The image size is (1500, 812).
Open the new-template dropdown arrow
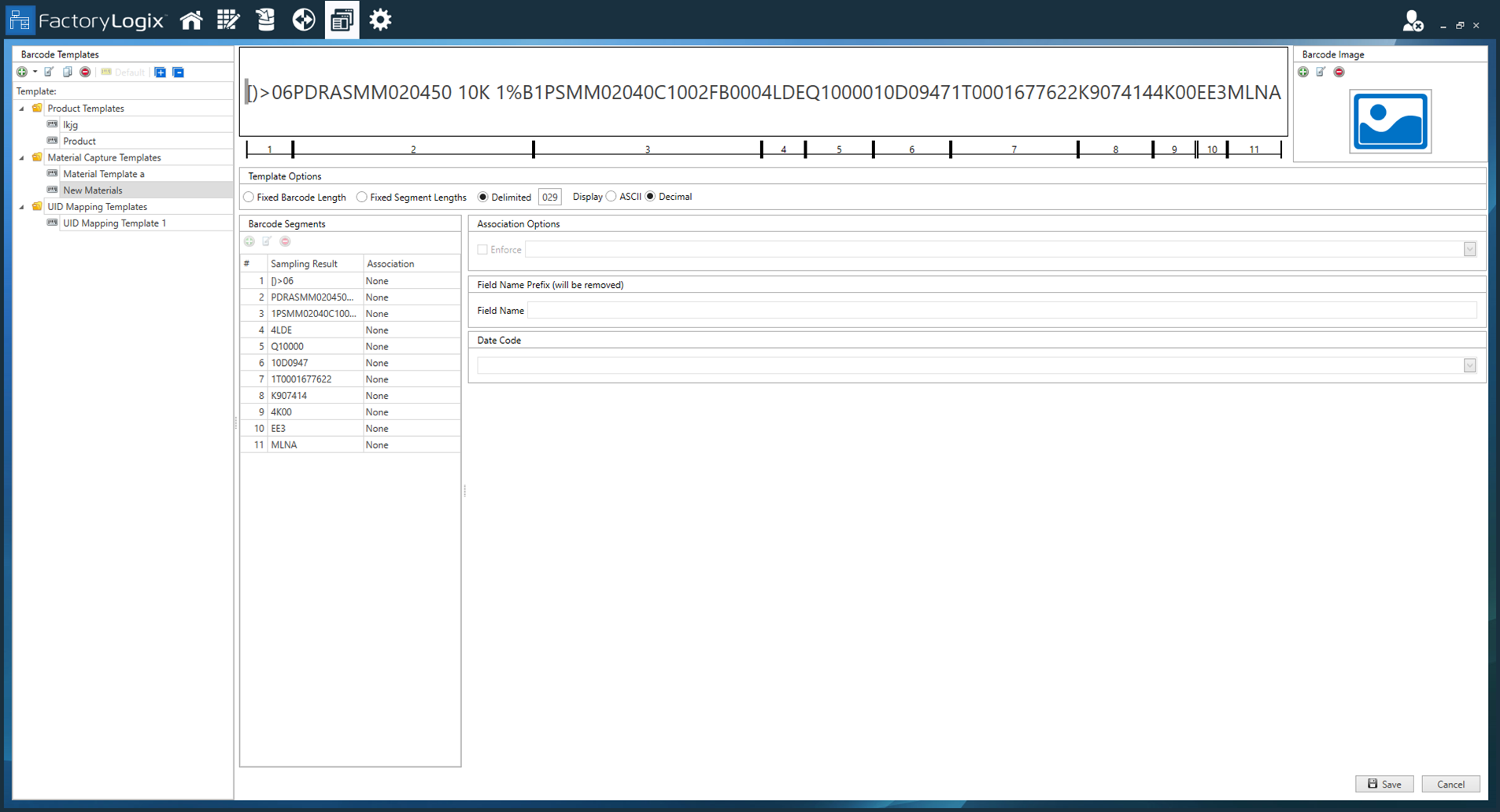point(33,72)
